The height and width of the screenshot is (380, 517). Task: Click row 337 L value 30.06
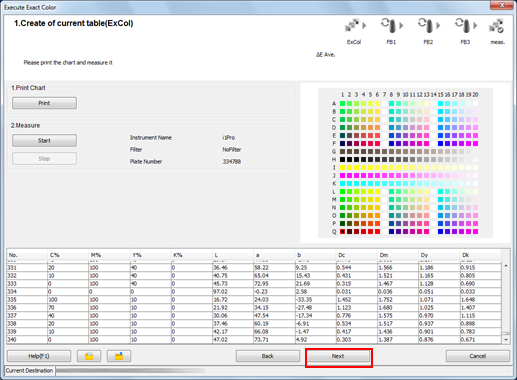[220, 316]
